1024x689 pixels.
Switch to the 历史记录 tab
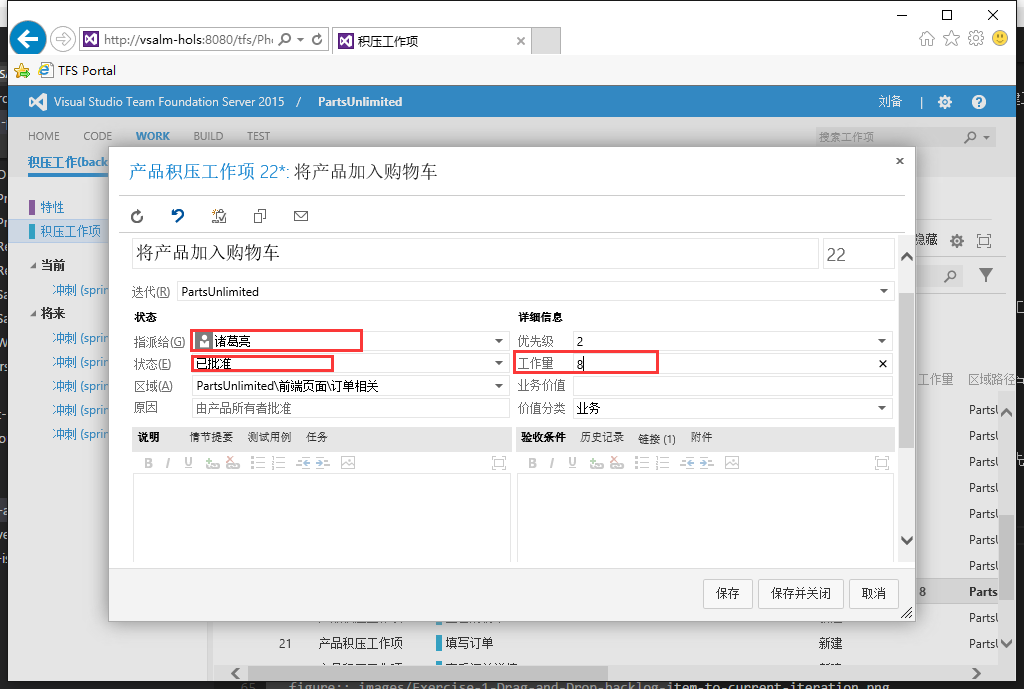point(601,437)
